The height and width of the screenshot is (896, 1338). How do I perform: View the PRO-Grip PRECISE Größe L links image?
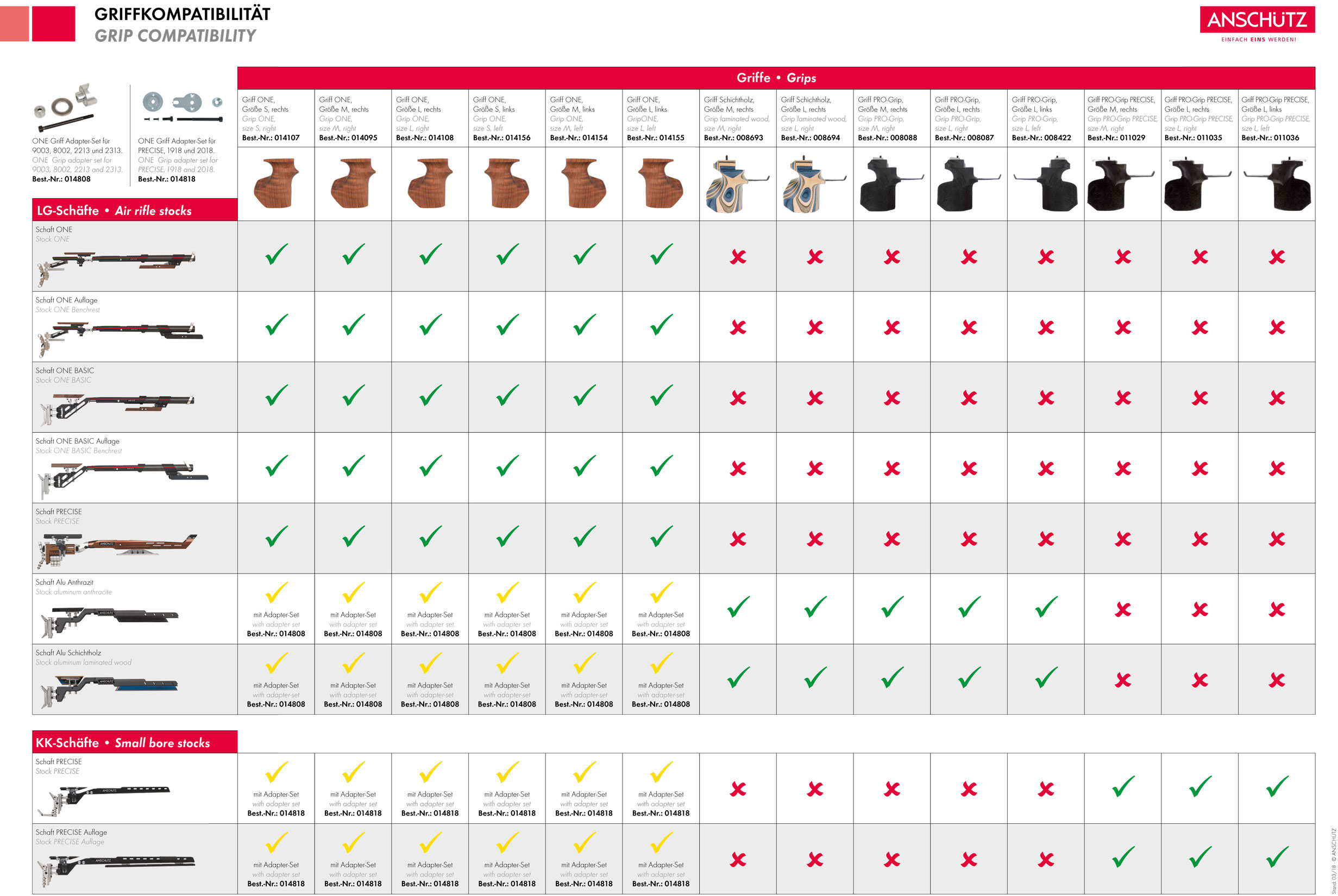pos(1277,184)
